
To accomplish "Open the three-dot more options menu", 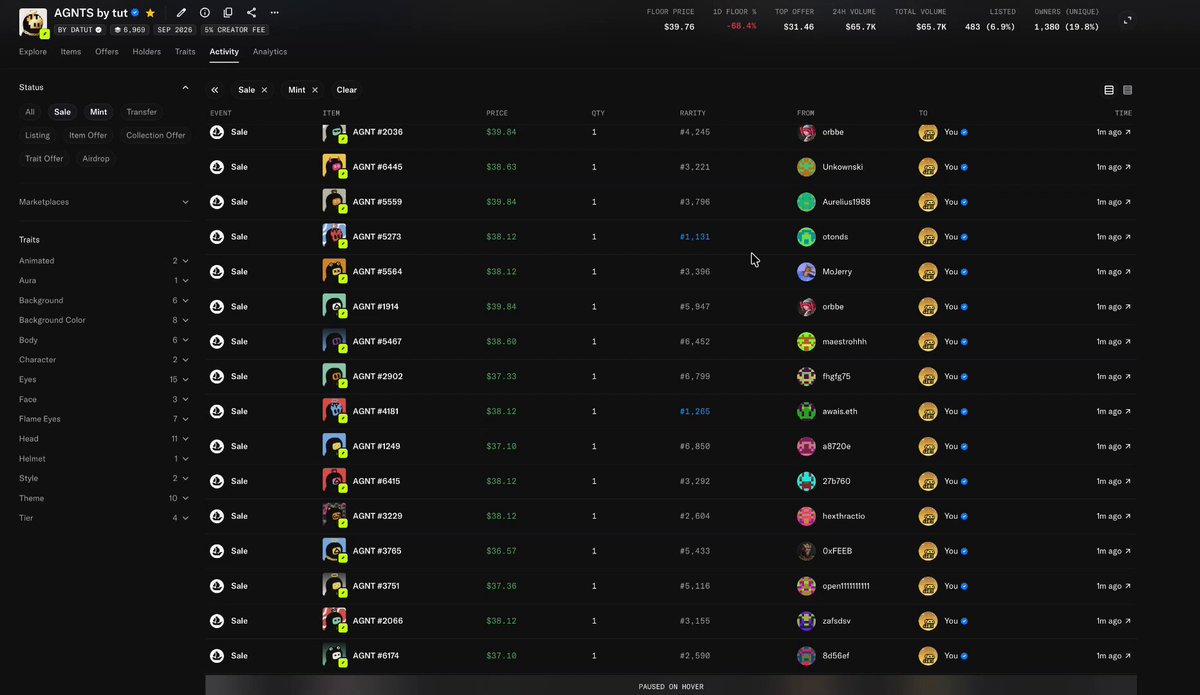I will click(x=275, y=13).
